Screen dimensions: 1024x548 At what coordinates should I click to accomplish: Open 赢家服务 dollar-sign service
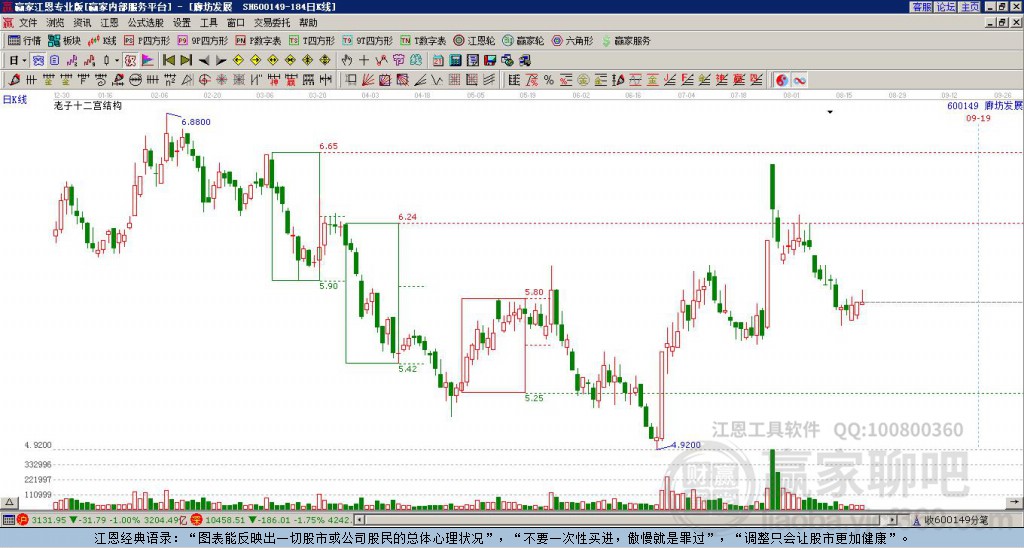tap(626, 40)
